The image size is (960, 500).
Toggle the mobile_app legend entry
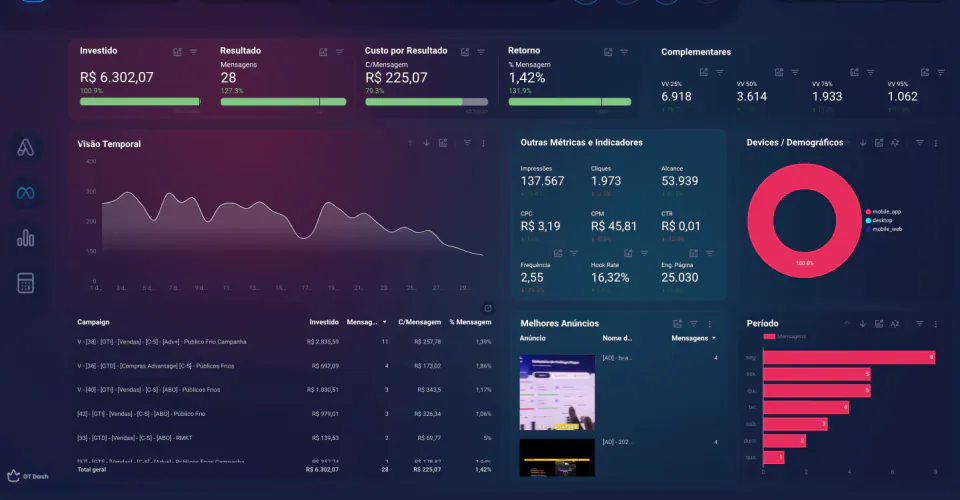[887, 212]
